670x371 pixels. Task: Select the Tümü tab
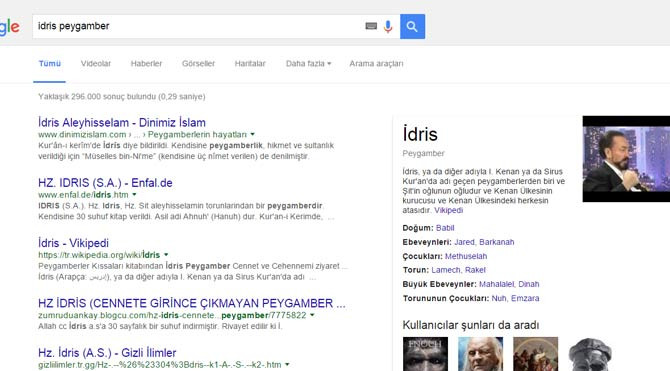point(50,63)
